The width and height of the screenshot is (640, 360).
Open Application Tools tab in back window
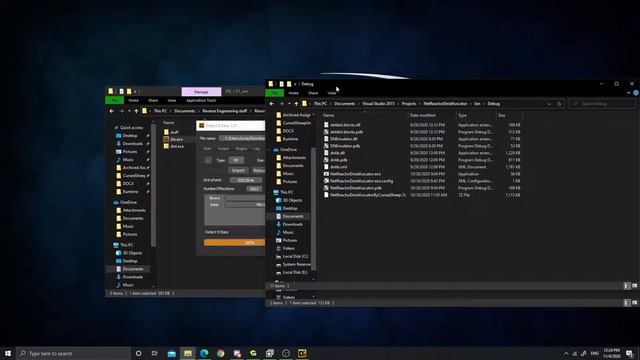pos(201,100)
